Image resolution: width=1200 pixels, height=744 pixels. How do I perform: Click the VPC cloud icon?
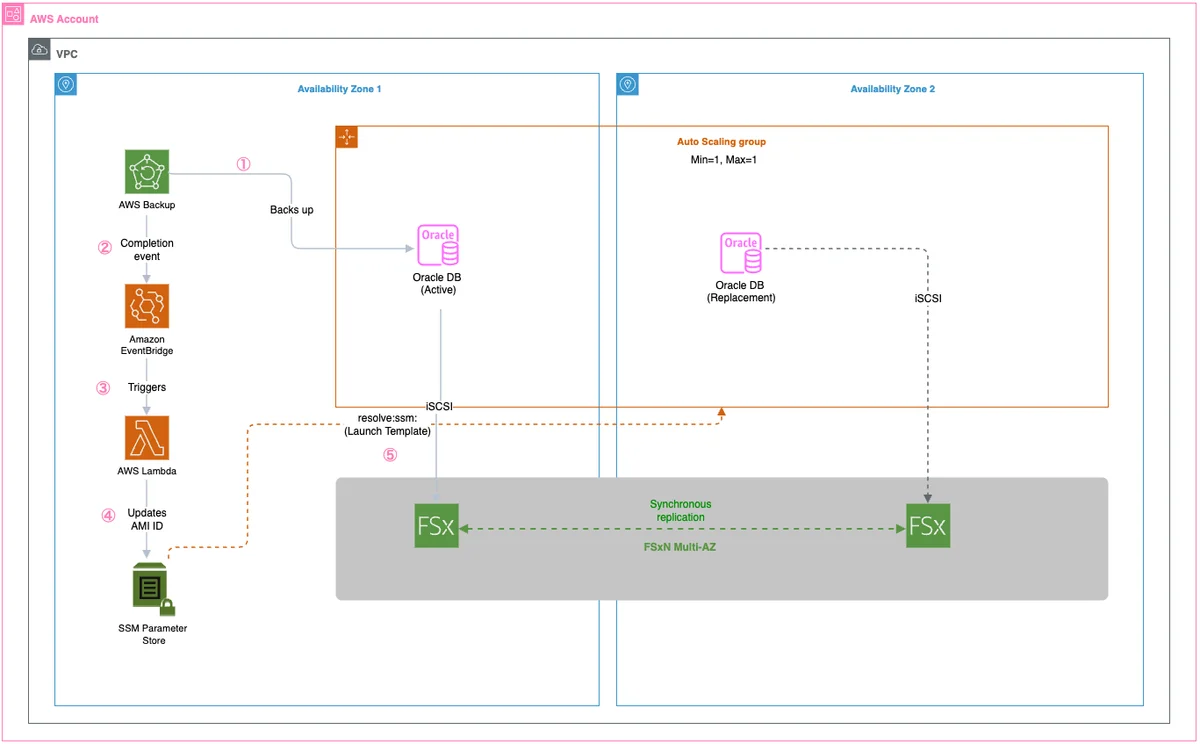tap(40, 50)
